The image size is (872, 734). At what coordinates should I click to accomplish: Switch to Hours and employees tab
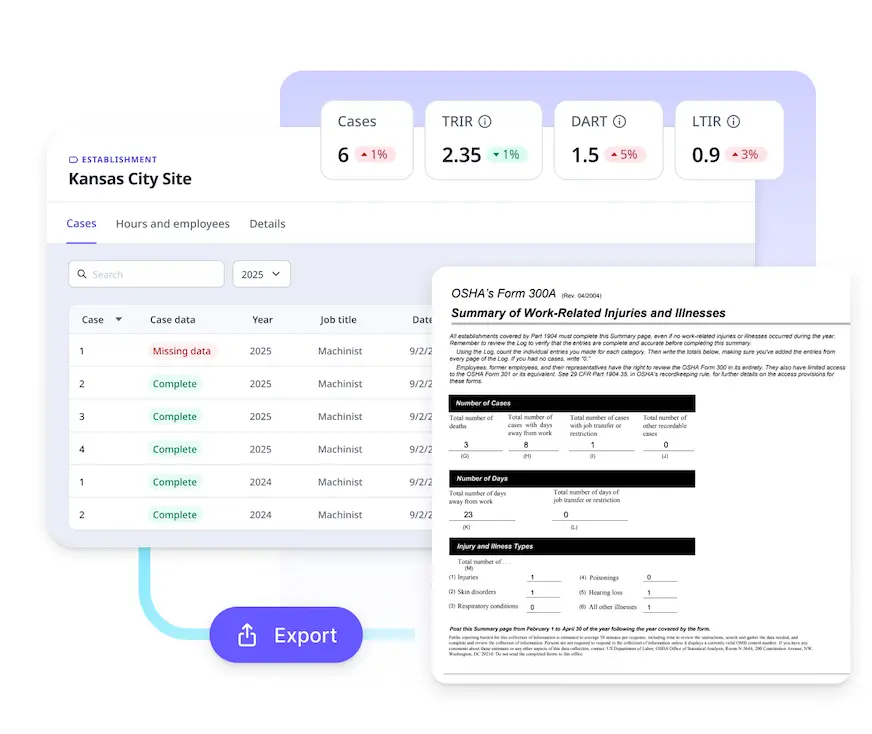[x=172, y=224]
